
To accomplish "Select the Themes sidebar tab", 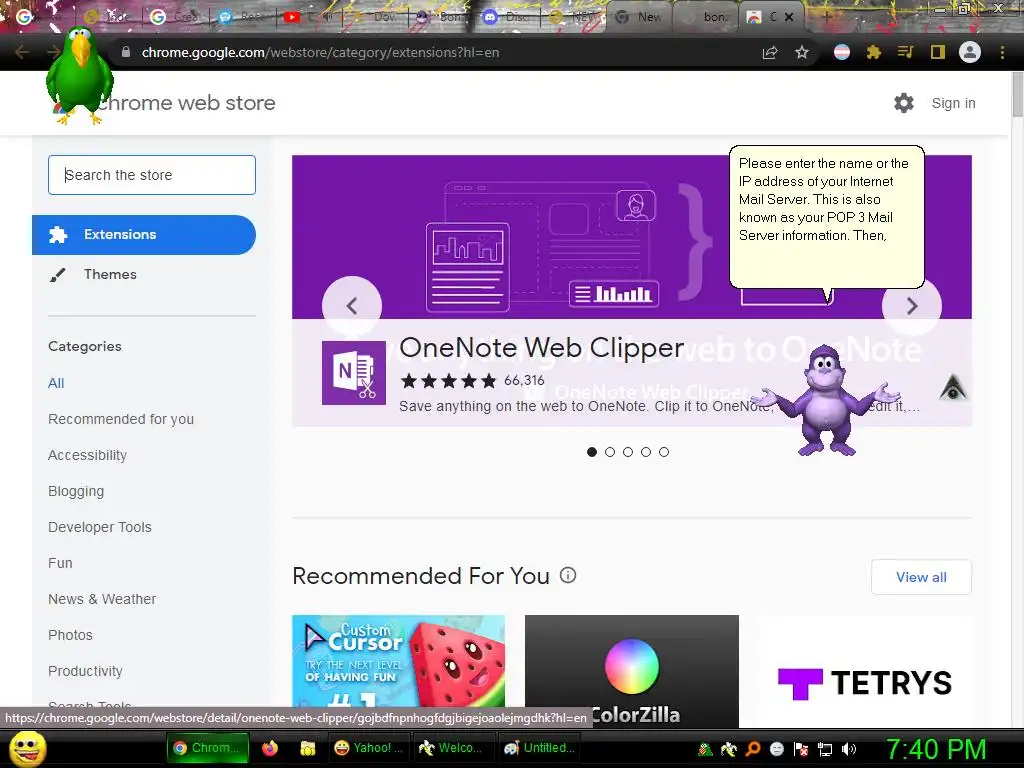I will (110, 274).
